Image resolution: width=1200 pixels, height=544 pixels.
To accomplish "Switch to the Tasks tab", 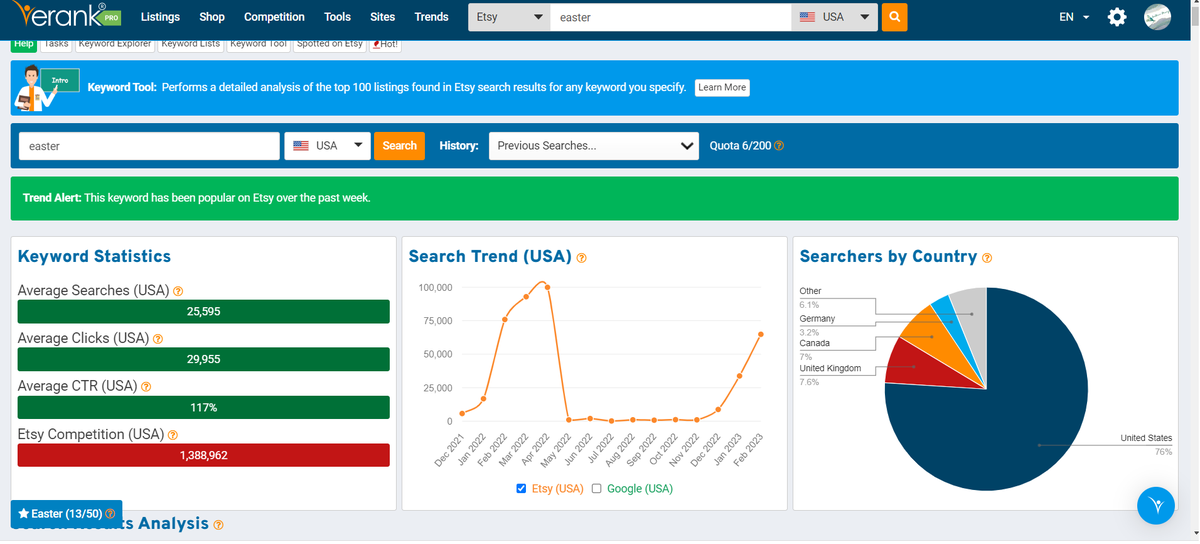I will point(56,44).
